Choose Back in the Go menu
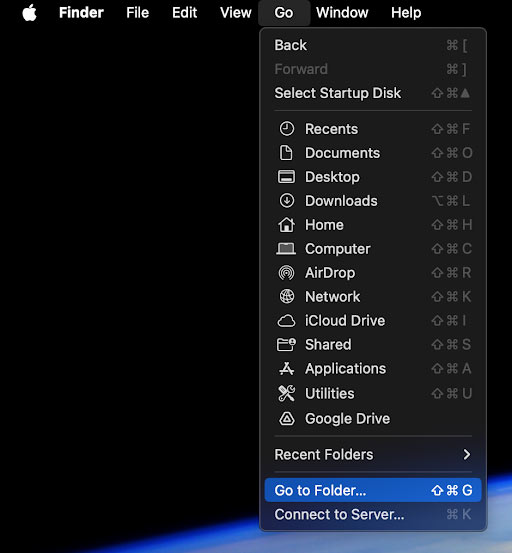This screenshot has height=553, width=512. pos(373,45)
